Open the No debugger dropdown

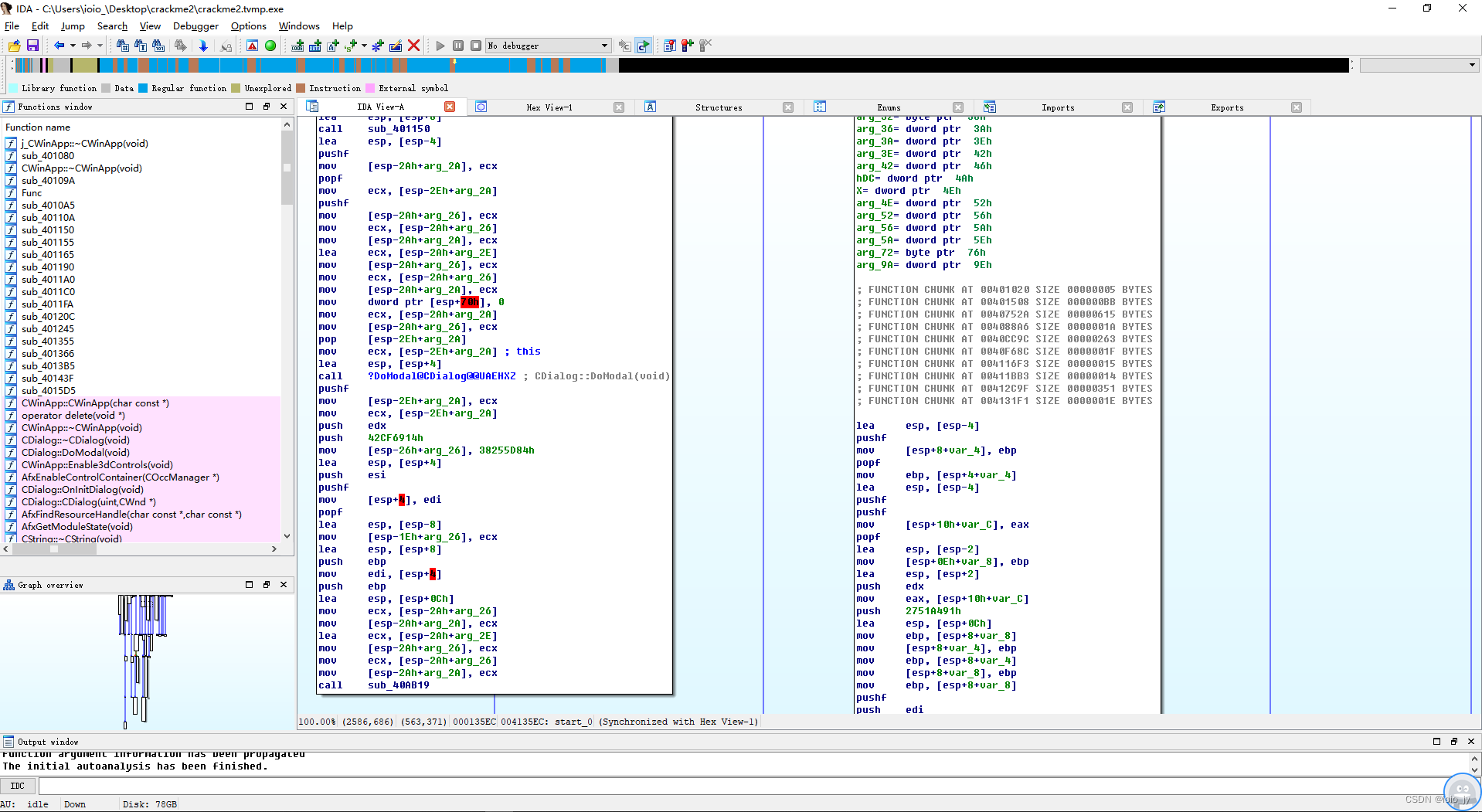tap(604, 46)
